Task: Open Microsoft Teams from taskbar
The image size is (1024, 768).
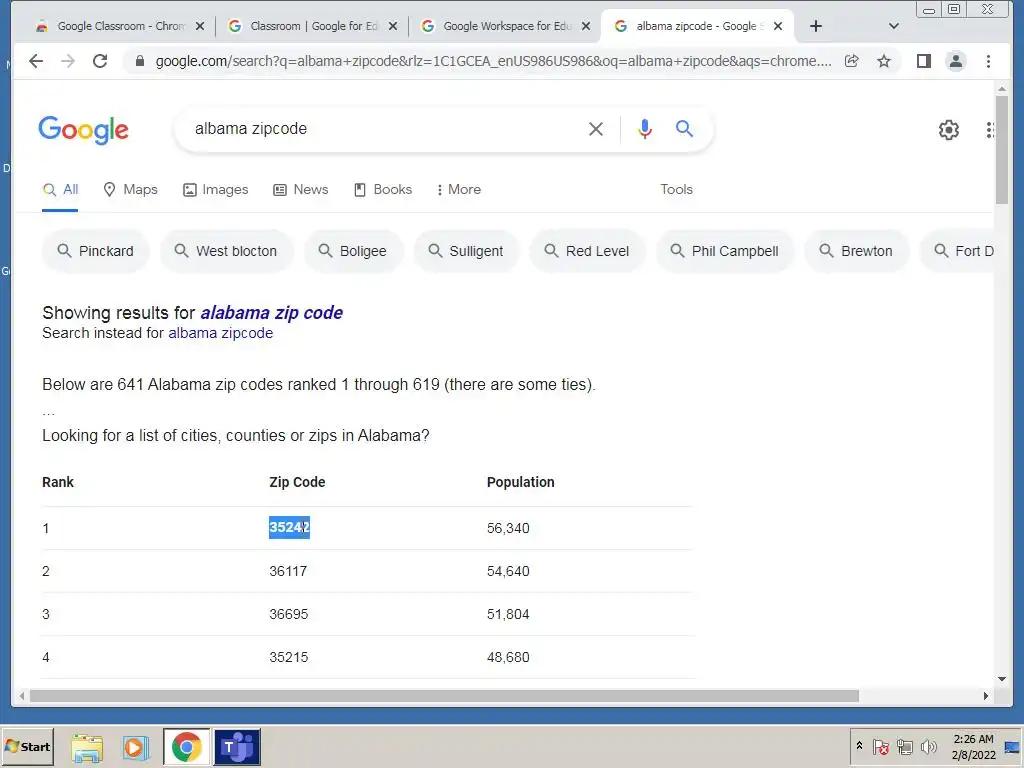Action: click(x=237, y=747)
